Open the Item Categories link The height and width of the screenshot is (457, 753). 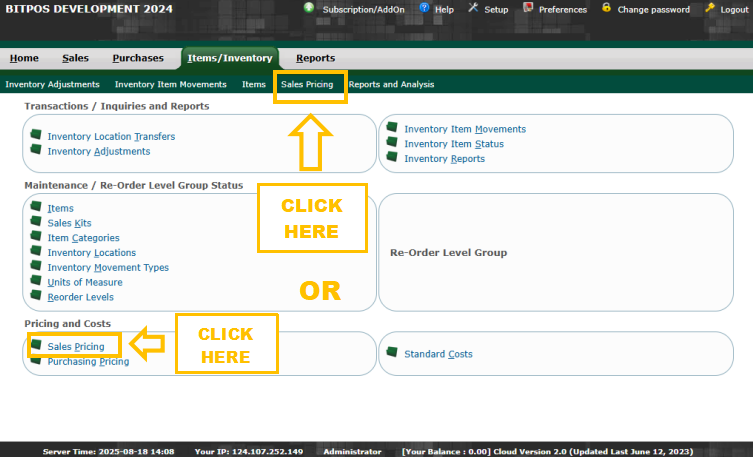click(x=83, y=238)
